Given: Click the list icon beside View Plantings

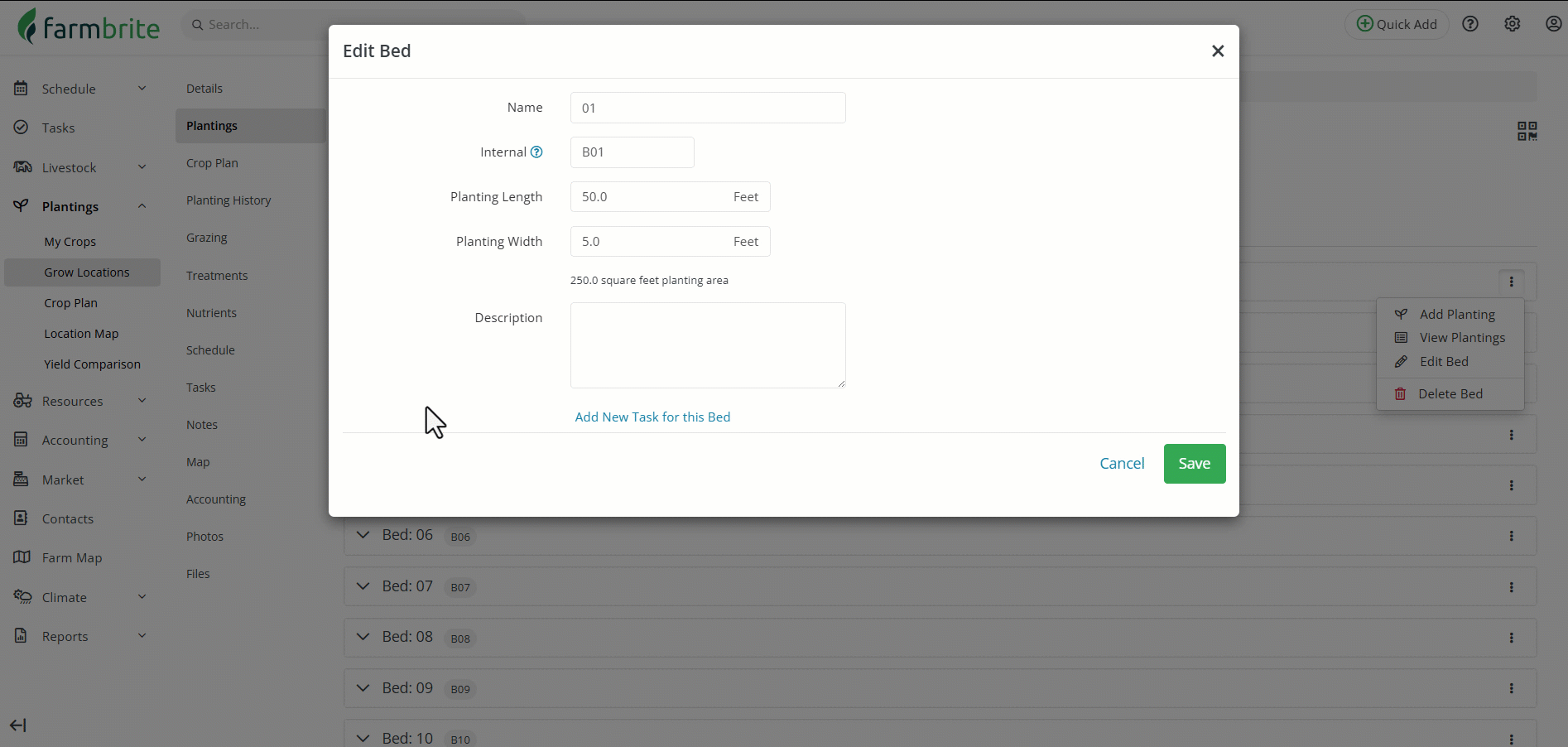Looking at the screenshot, I should pos(1401,338).
